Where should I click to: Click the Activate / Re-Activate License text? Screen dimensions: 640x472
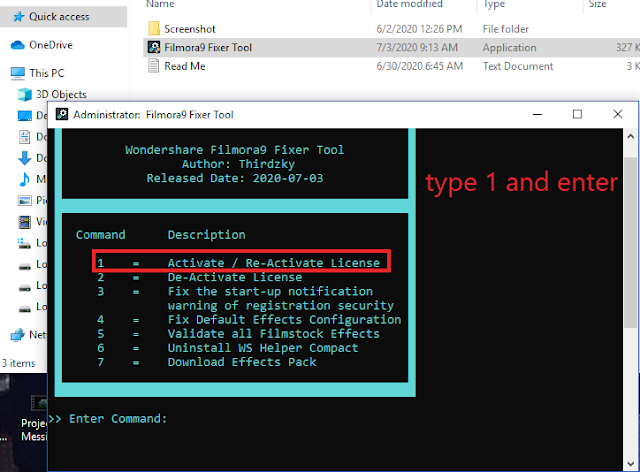pyautogui.click(x=273, y=263)
